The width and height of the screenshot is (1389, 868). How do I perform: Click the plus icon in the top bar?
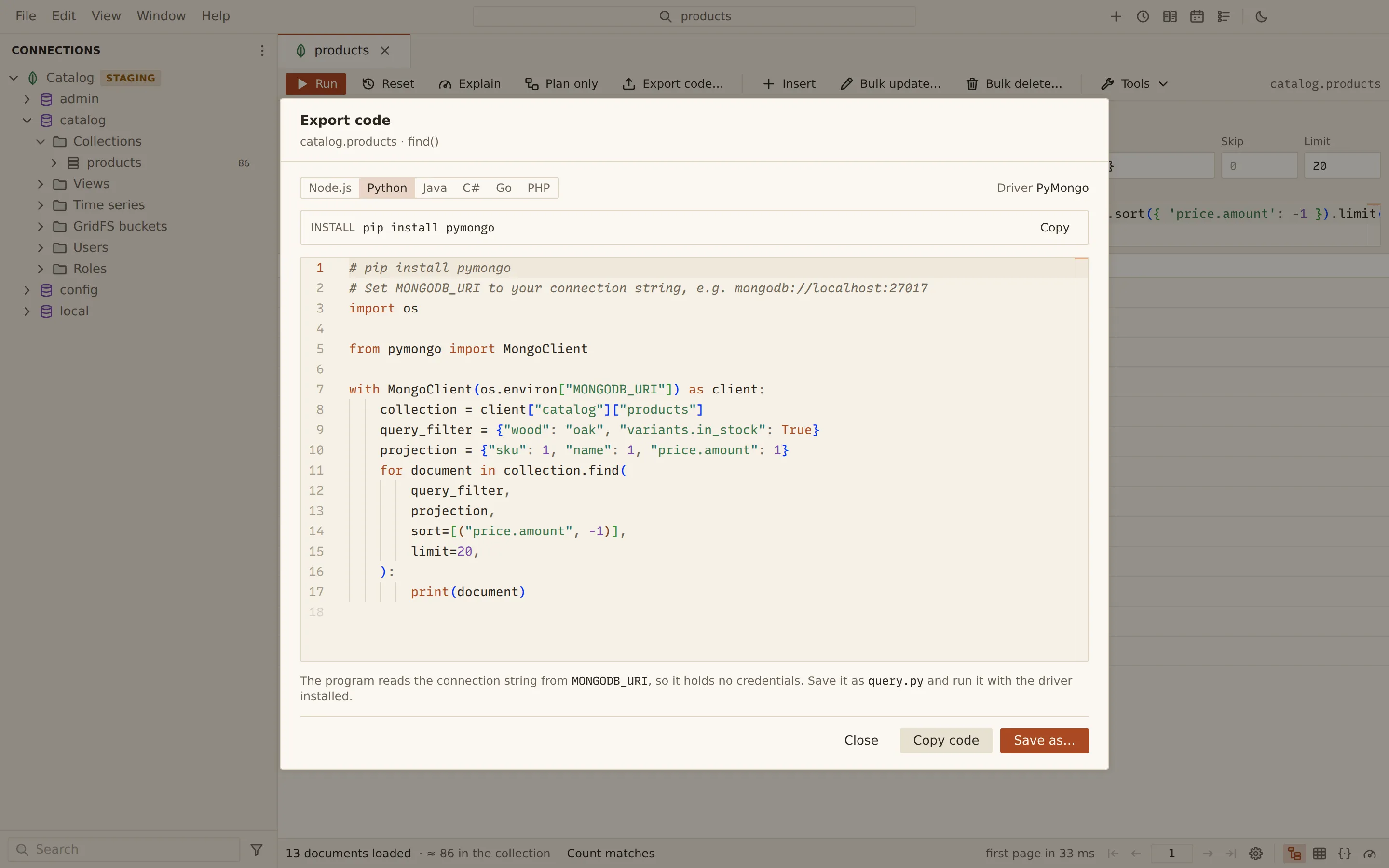(x=1116, y=17)
